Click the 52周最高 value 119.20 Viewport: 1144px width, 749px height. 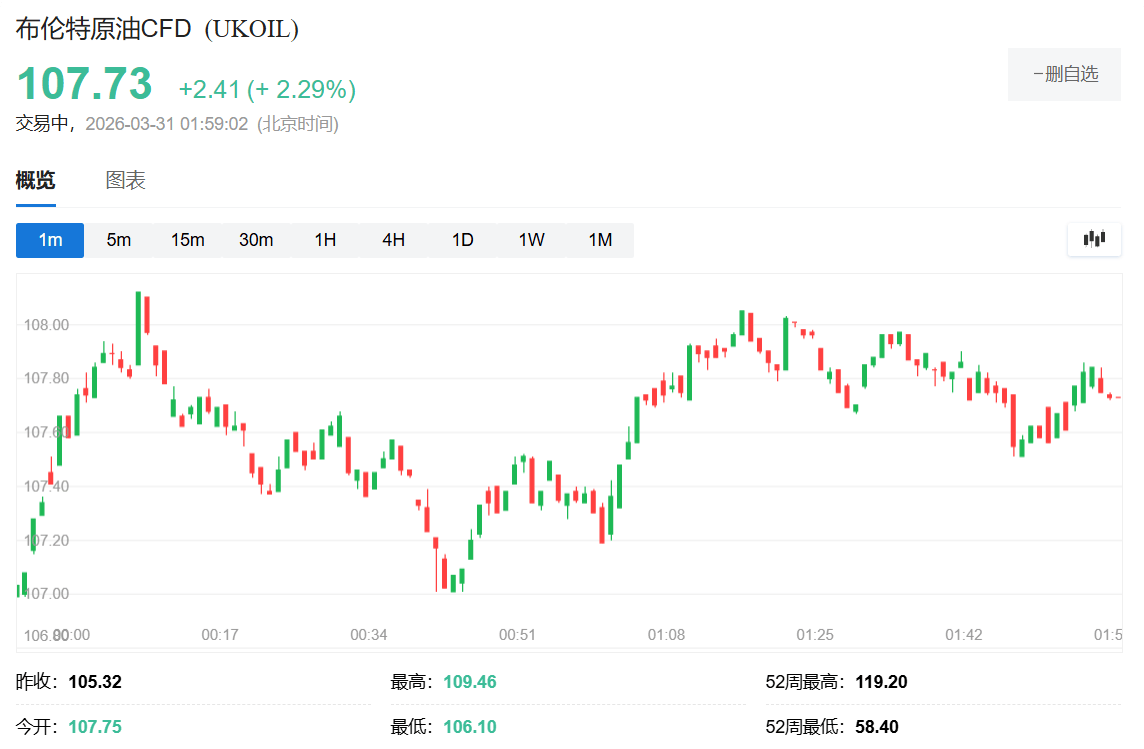(x=881, y=682)
